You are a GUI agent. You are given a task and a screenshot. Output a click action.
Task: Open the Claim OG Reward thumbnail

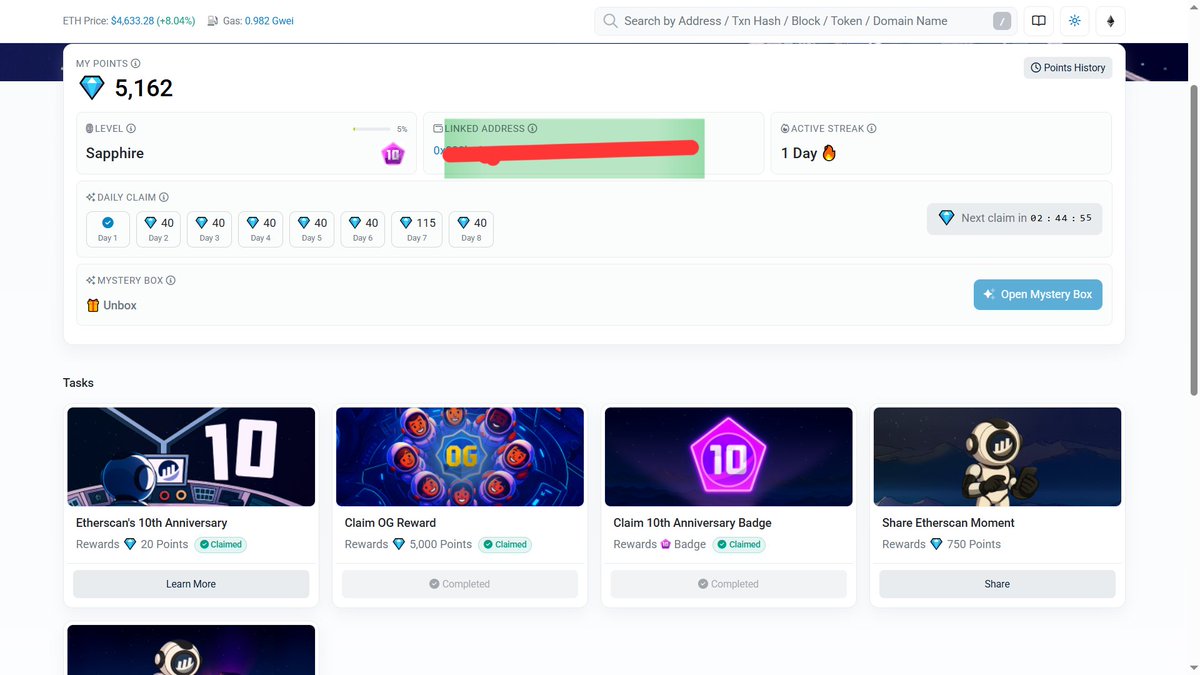pos(460,456)
